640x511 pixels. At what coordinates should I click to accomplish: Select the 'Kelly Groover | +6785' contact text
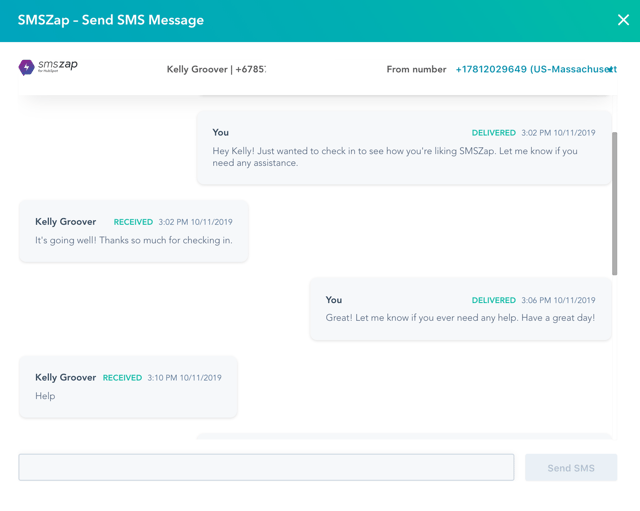(216, 69)
